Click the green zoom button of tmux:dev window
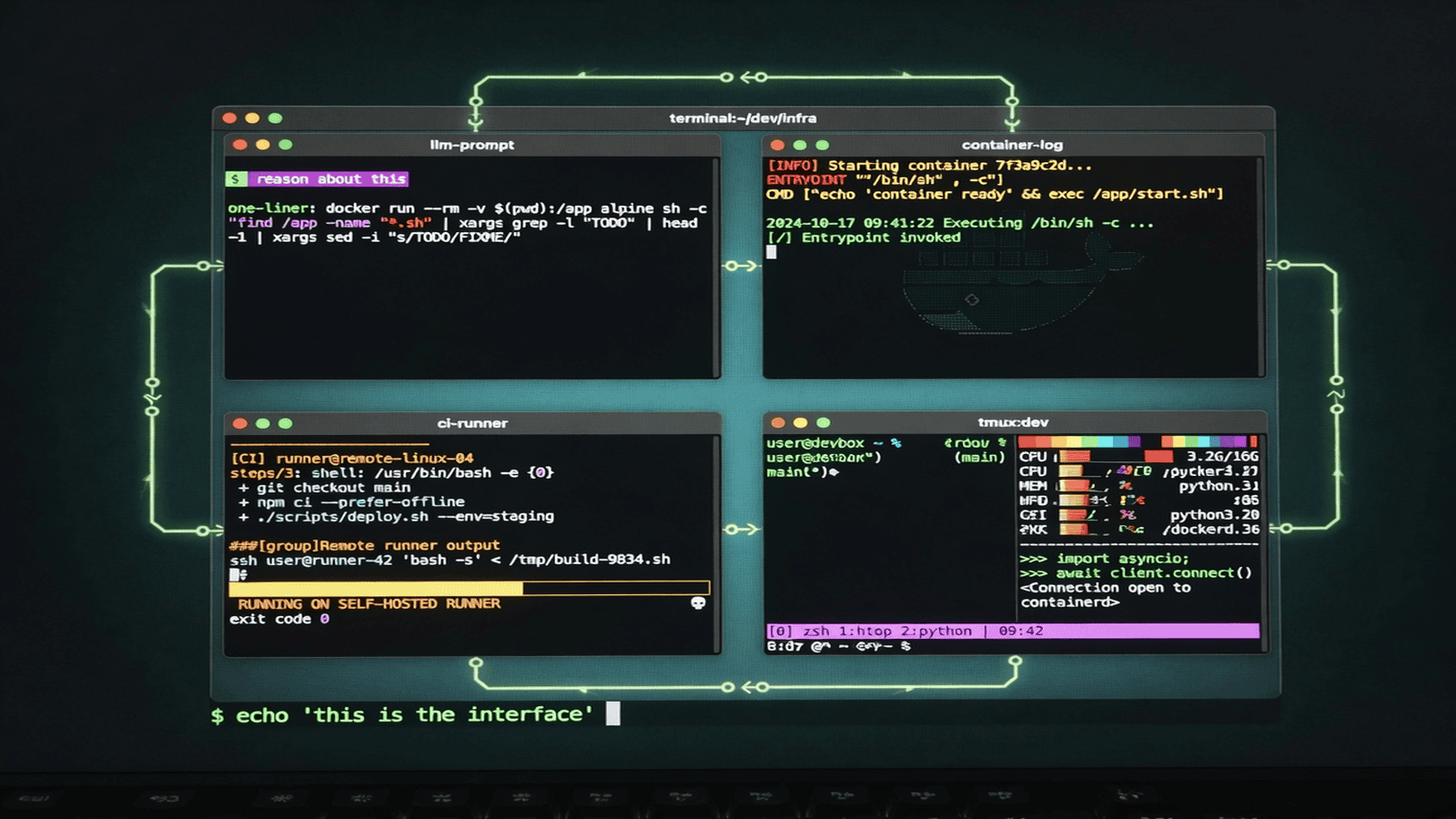 point(824,422)
